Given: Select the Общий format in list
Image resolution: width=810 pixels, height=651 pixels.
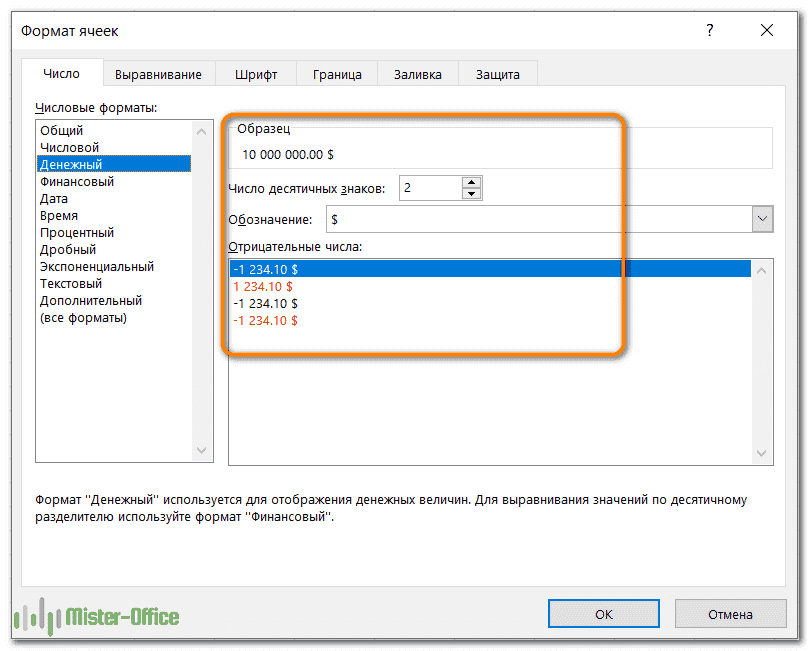Looking at the screenshot, I should 62,130.
